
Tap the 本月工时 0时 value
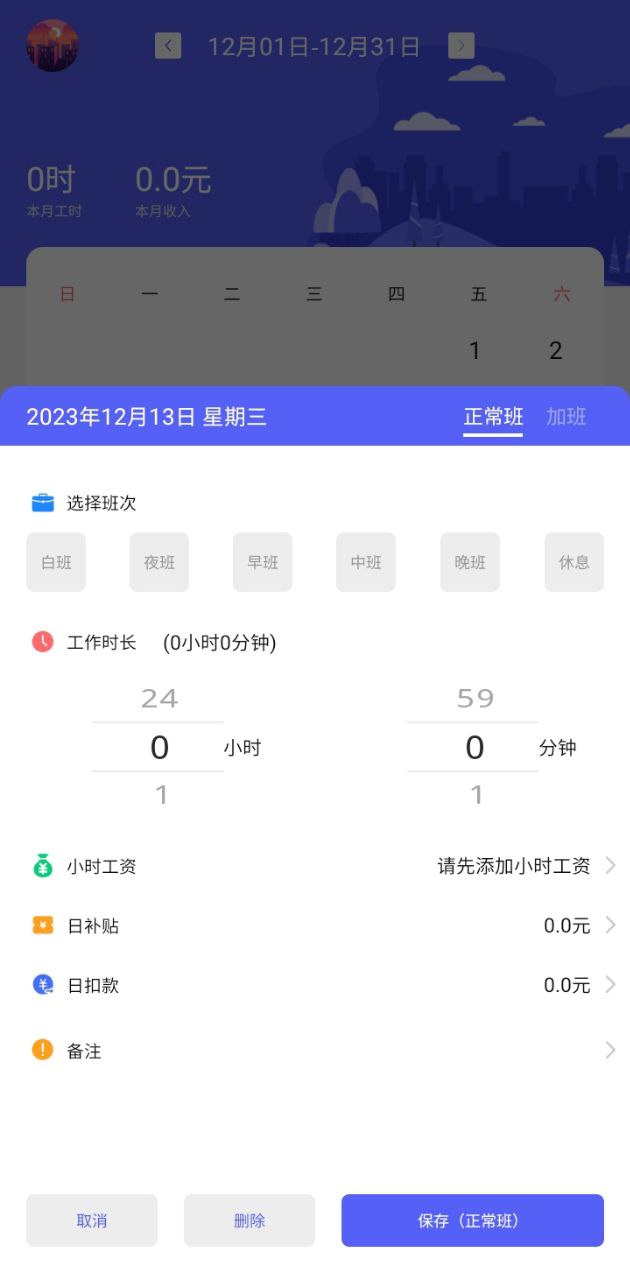point(51,180)
